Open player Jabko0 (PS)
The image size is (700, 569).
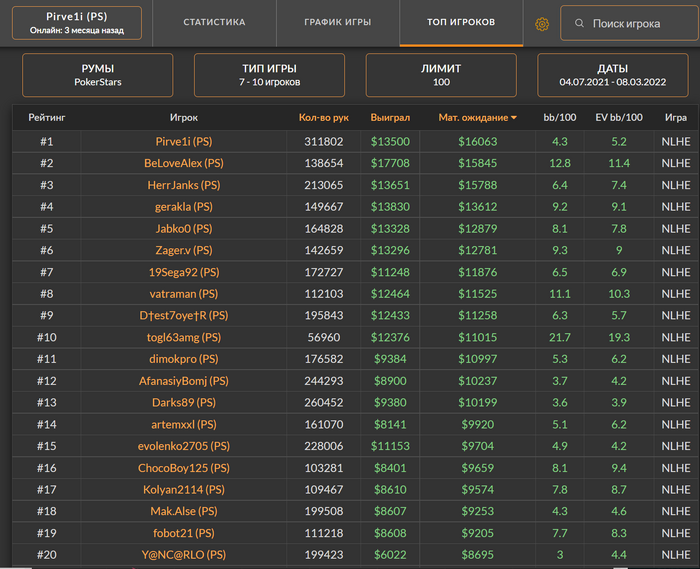tap(184, 228)
